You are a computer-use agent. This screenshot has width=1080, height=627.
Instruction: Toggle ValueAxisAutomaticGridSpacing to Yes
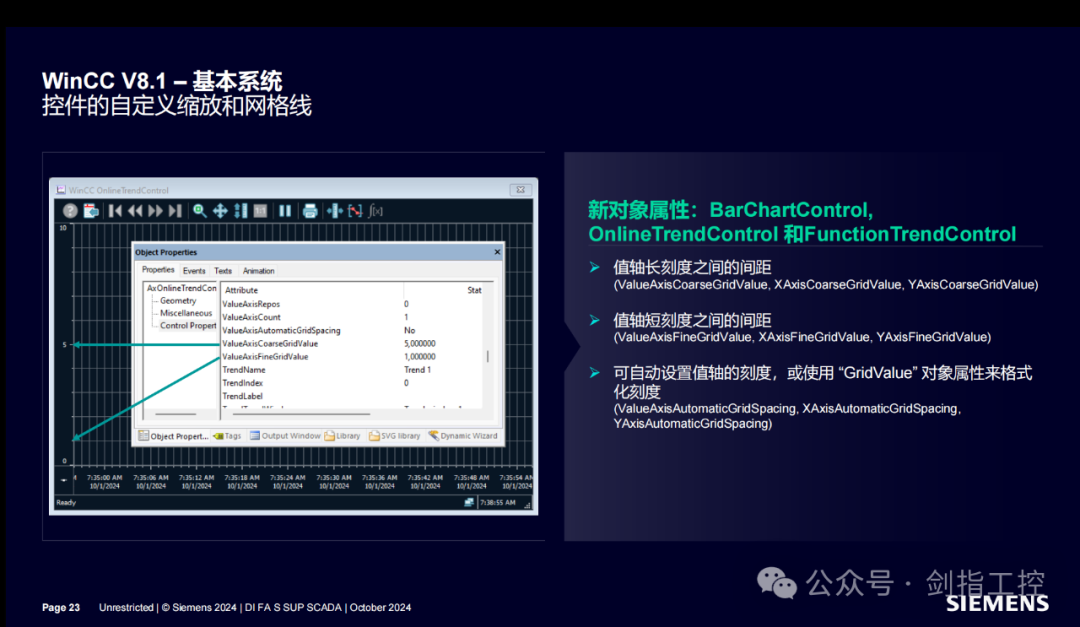tap(411, 330)
